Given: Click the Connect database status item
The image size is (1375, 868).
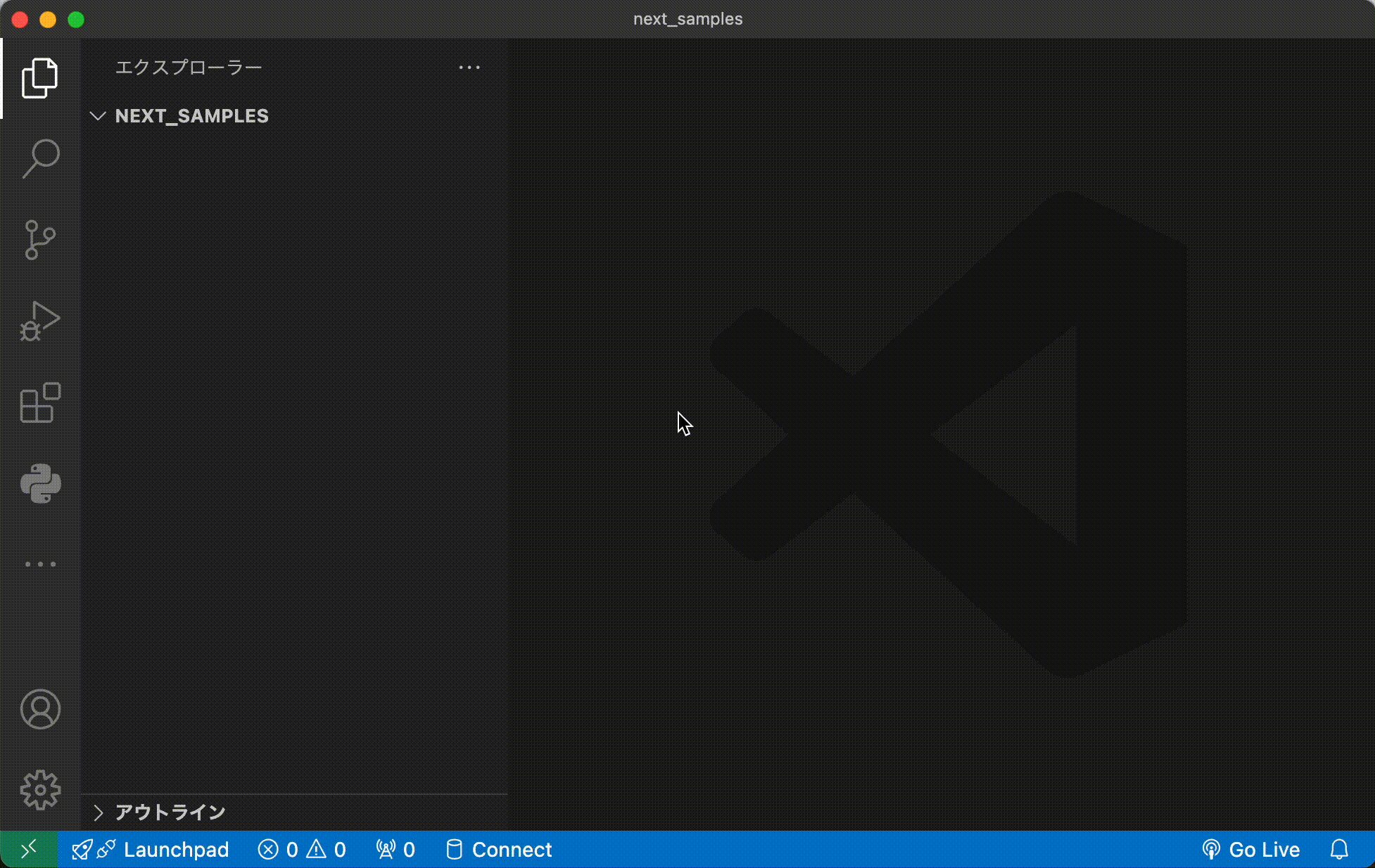Looking at the screenshot, I should pos(499,850).
